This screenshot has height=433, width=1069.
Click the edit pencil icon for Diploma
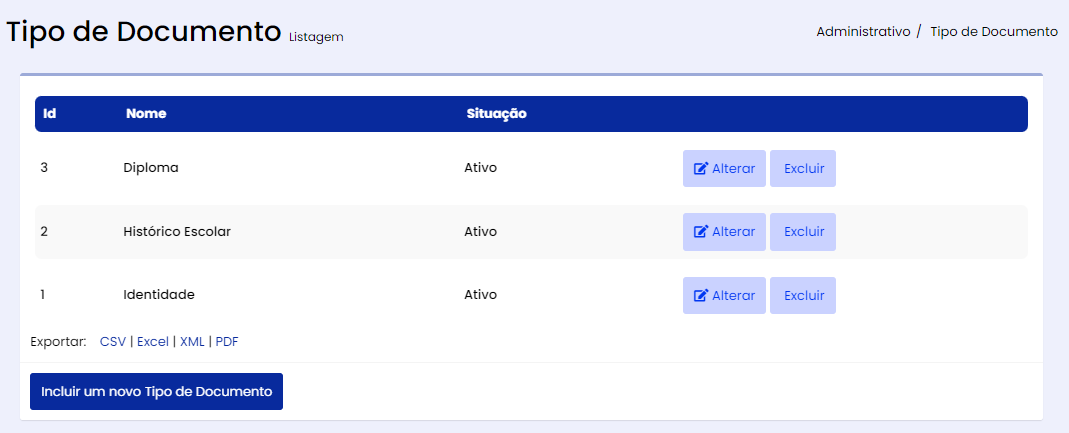click(701, 169)
